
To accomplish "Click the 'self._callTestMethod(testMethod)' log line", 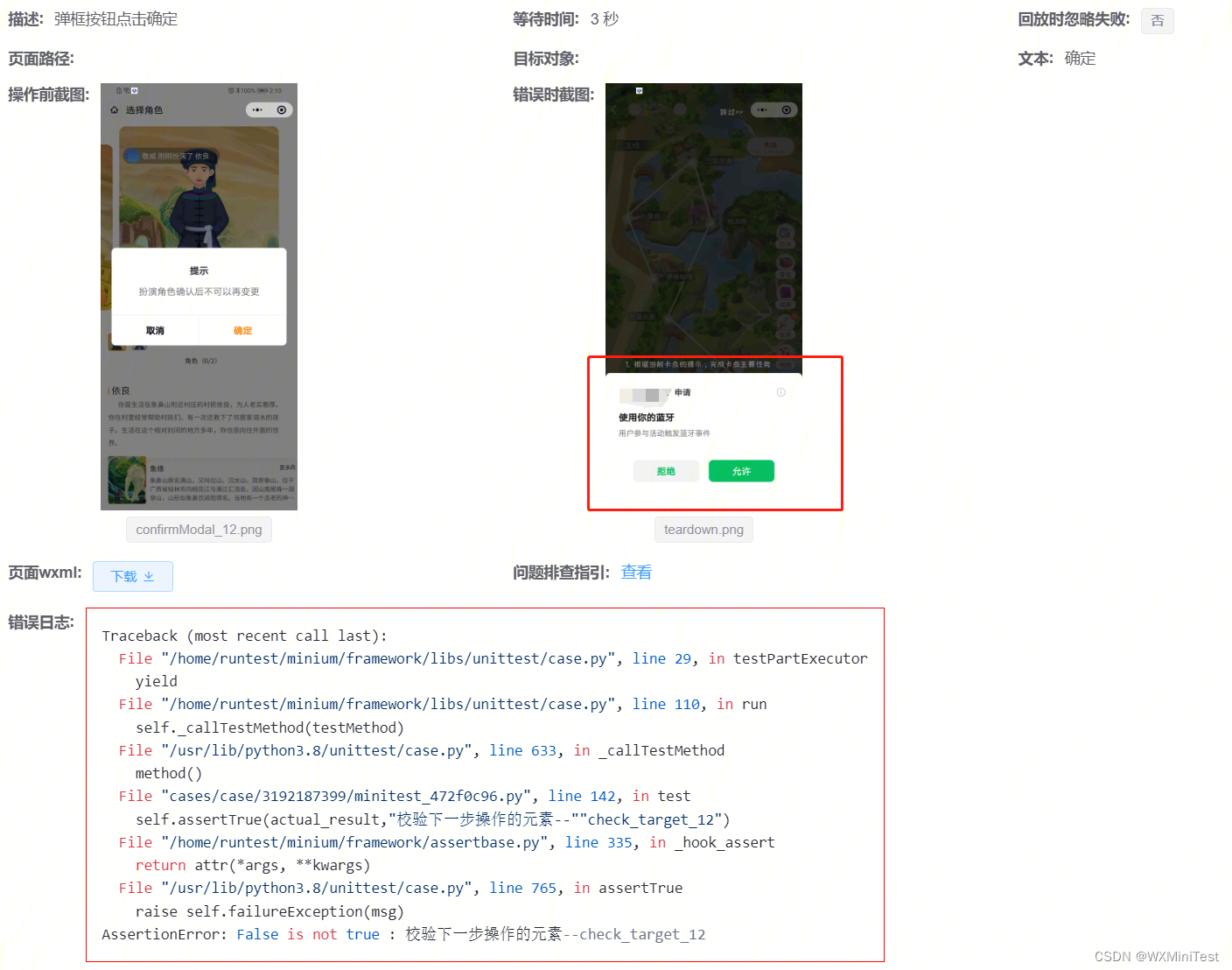I will tap(269, 727).
